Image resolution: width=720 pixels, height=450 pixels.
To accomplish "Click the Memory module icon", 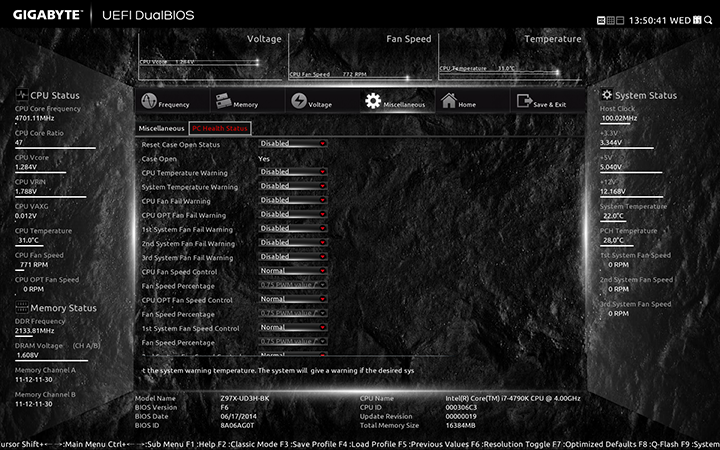I will coord(223,102).
